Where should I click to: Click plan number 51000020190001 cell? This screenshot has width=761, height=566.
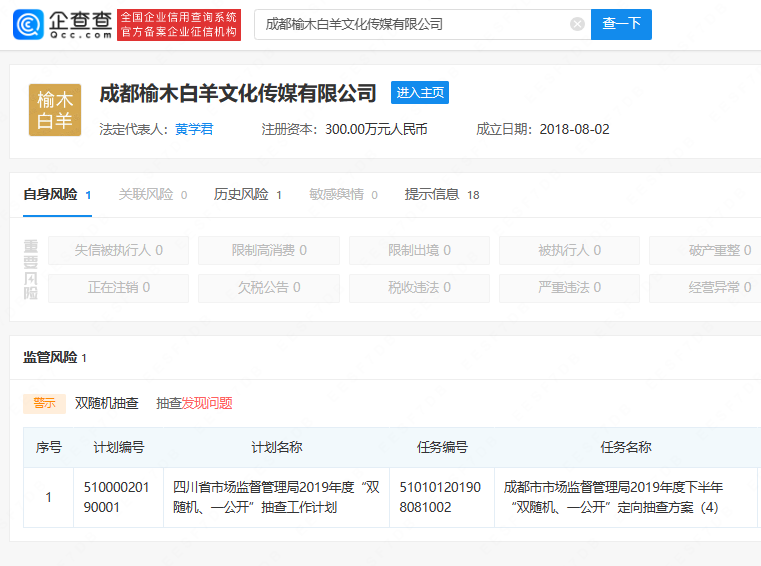point(118,498)
